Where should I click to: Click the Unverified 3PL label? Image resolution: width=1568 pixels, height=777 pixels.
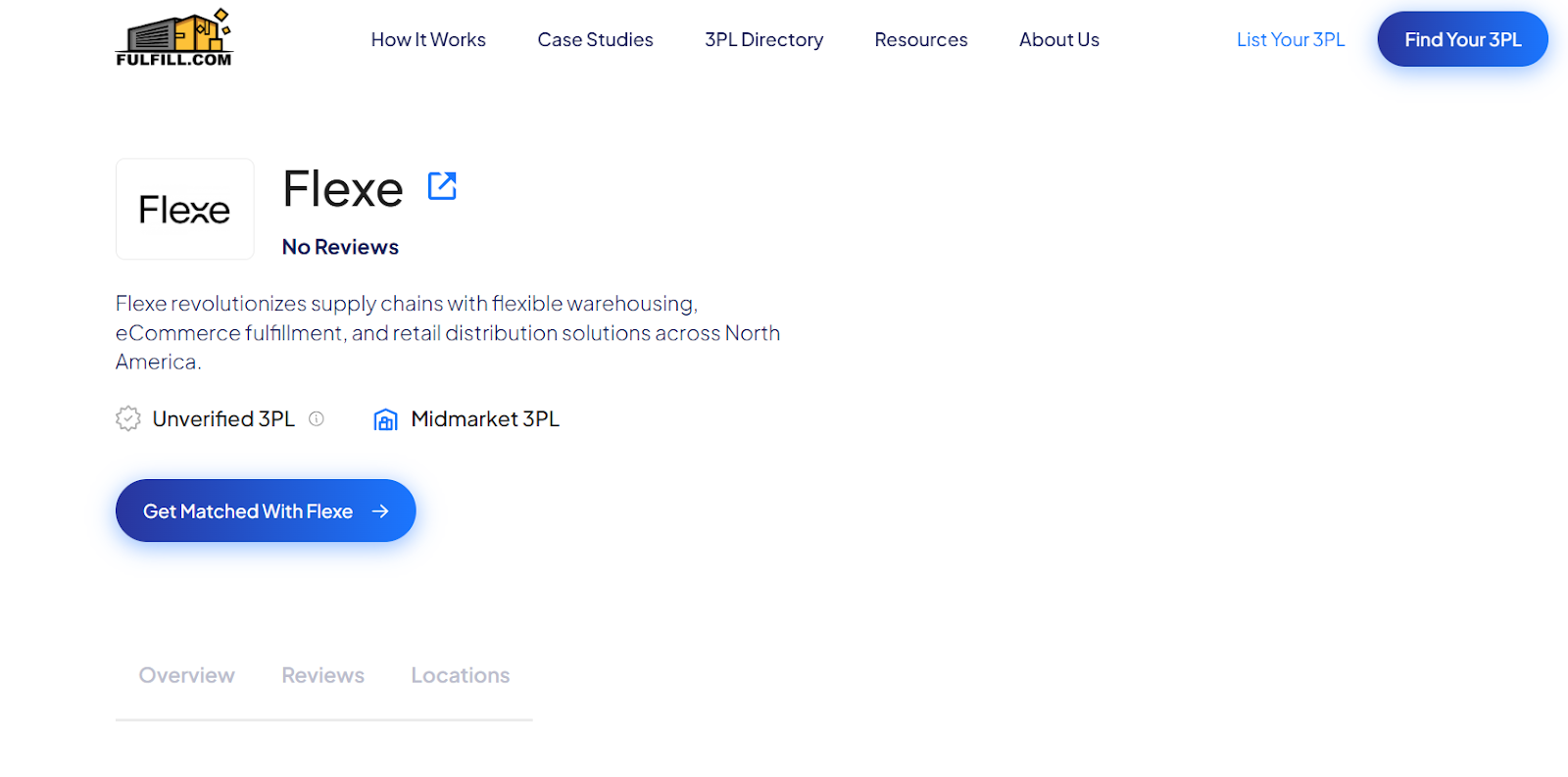pos(223,419)
